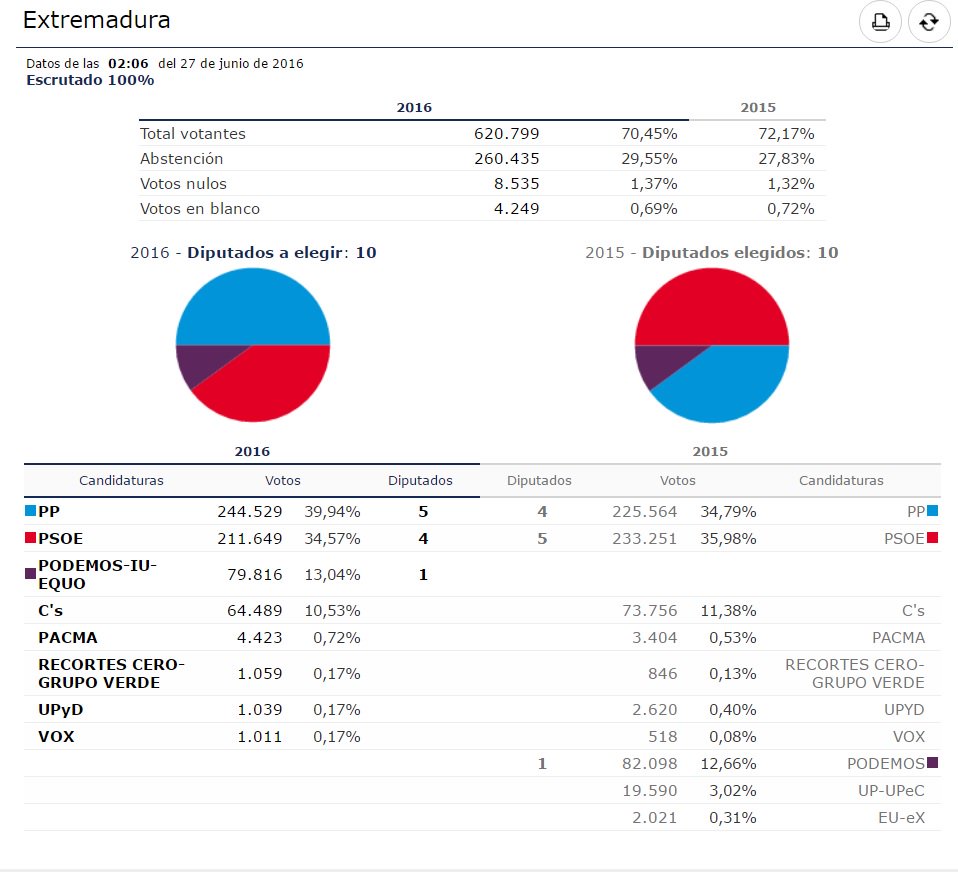Click the purple PODEMOS swatch in 2015 column
The width and height of the screenshot is (958, 872).
point(932,763)
